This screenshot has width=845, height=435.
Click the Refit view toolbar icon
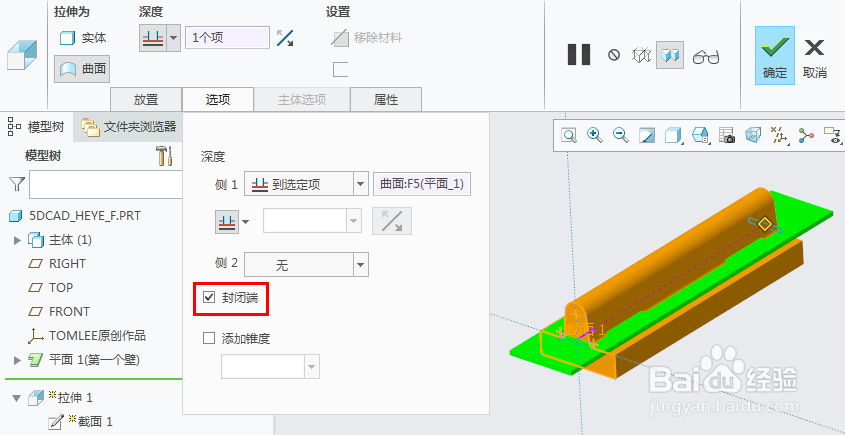pyautogui.click(x=569, y=135)
